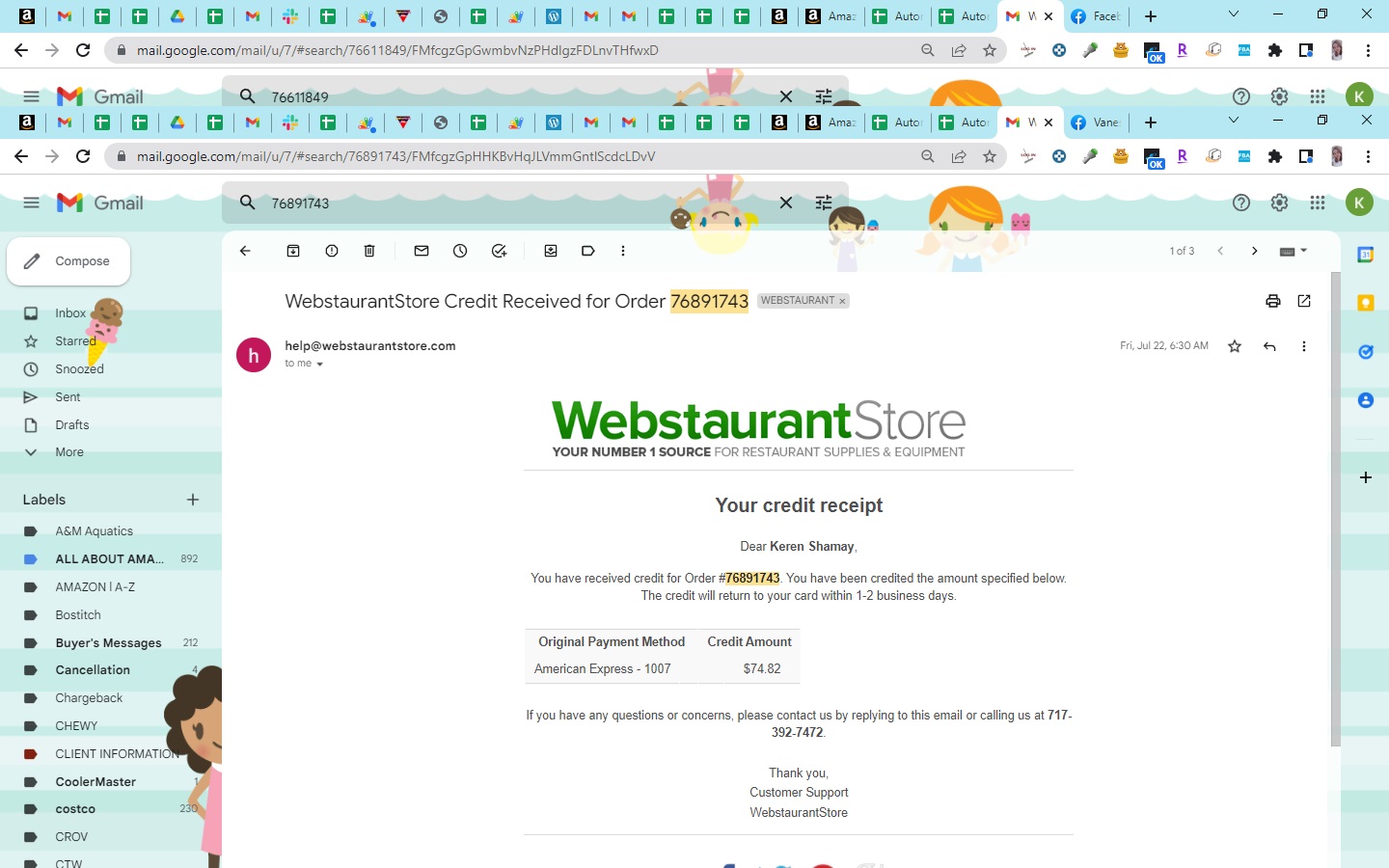Screen dimensions: 1389x868
Task: Open Support help icon beside 76891743 search
Action: click(1241, 203)
